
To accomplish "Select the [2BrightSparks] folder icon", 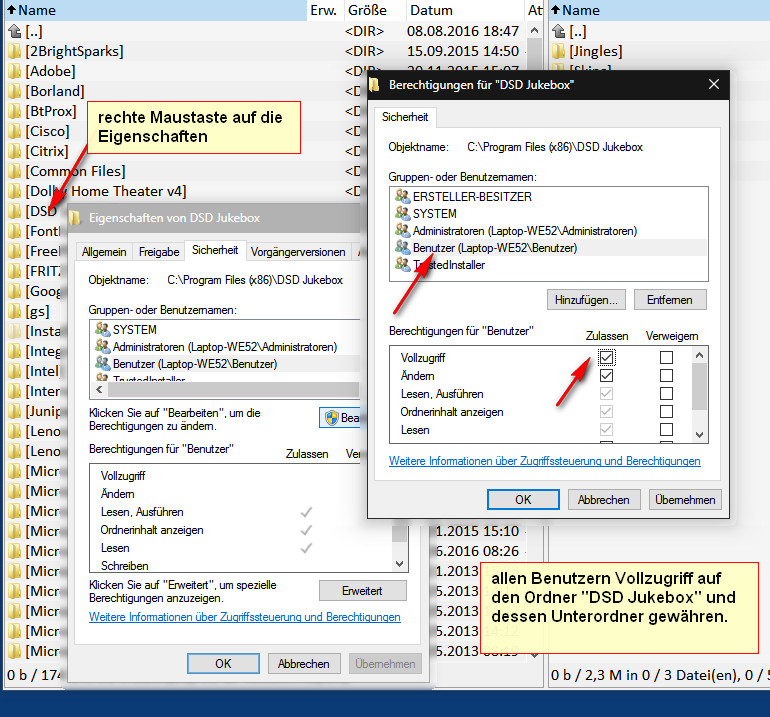I will 15,51.
